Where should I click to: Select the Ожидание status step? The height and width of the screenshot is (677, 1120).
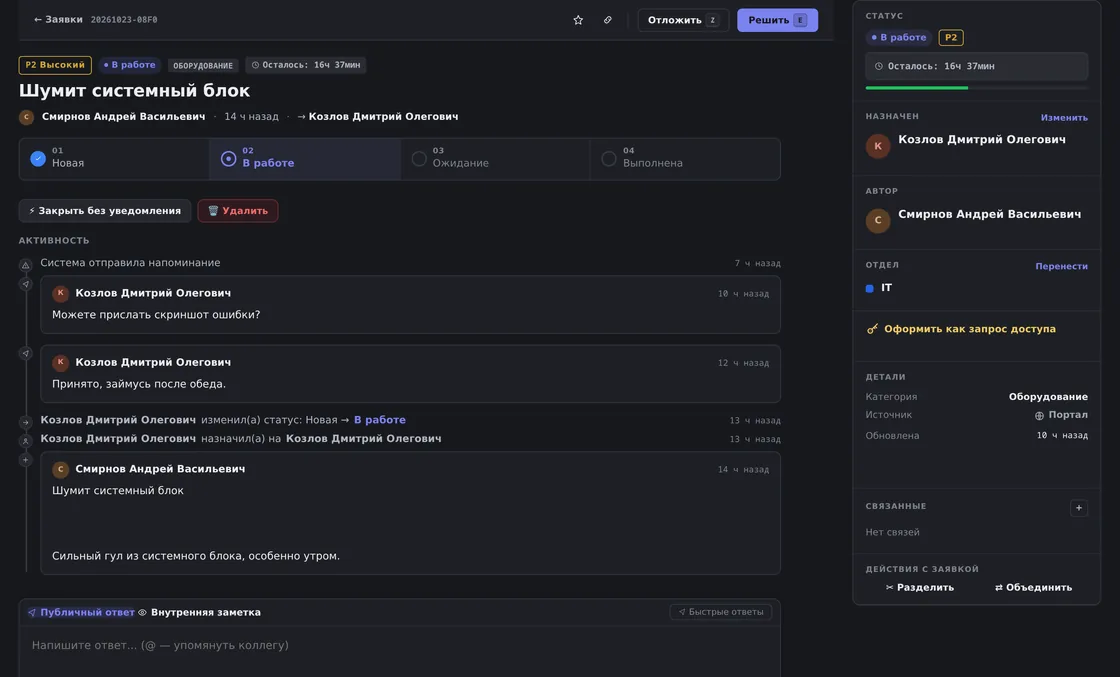[x=495, y=159]
